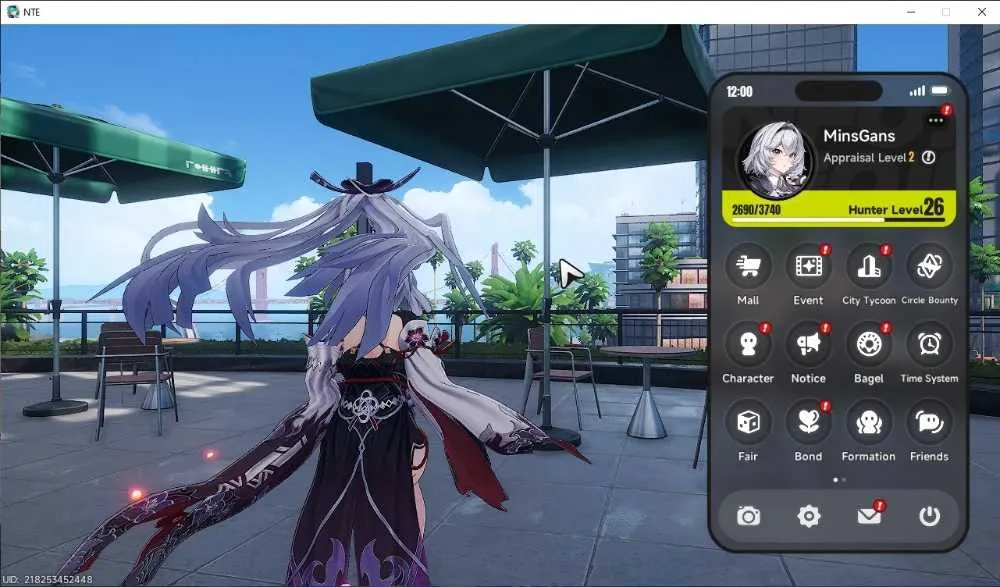Click the MinsGans profile avatar
This screenshot has width=1000, height=587.
(x=775, y=160)
